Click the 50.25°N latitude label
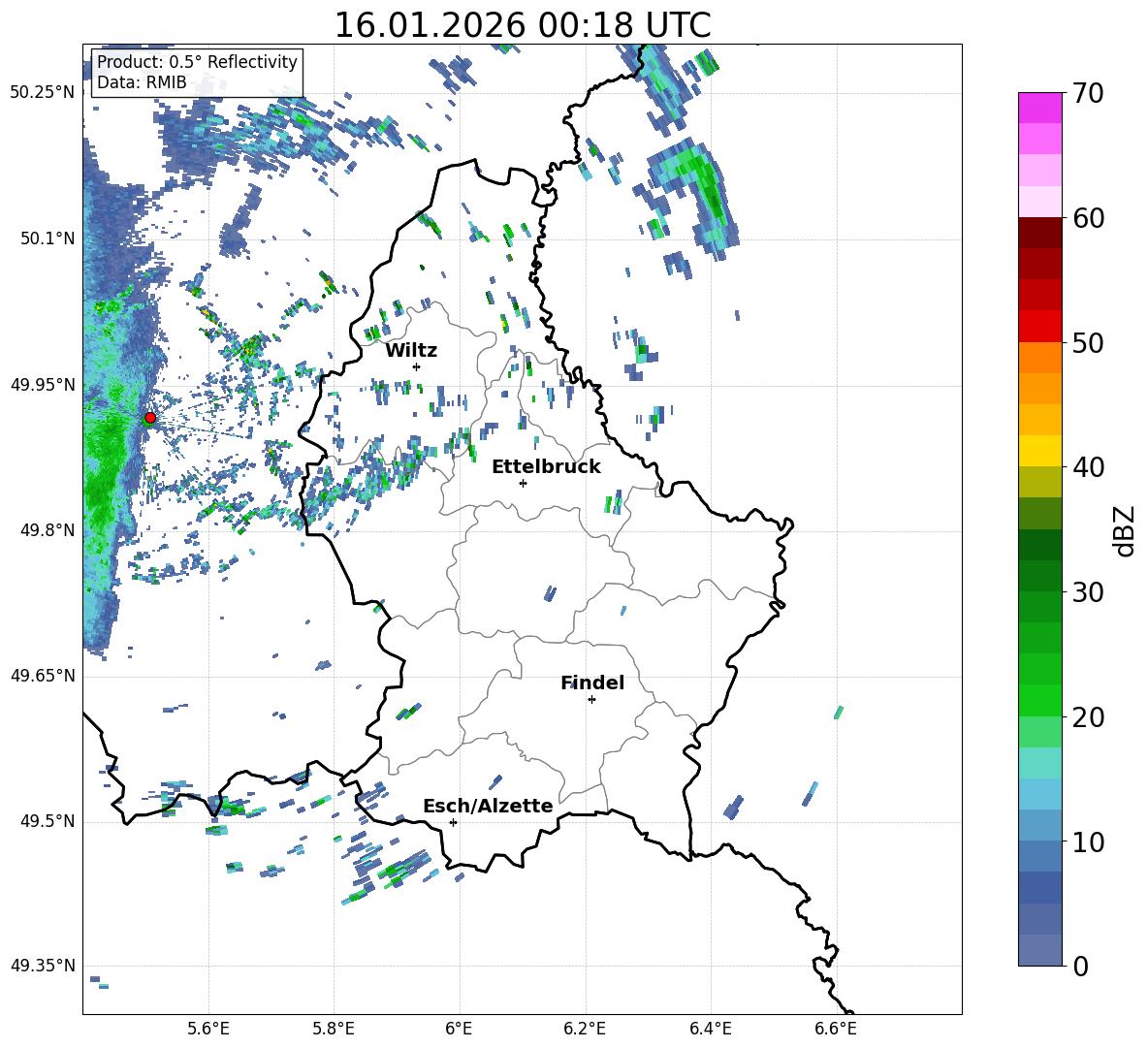1148x1048 pixels. tap(43, 93)
